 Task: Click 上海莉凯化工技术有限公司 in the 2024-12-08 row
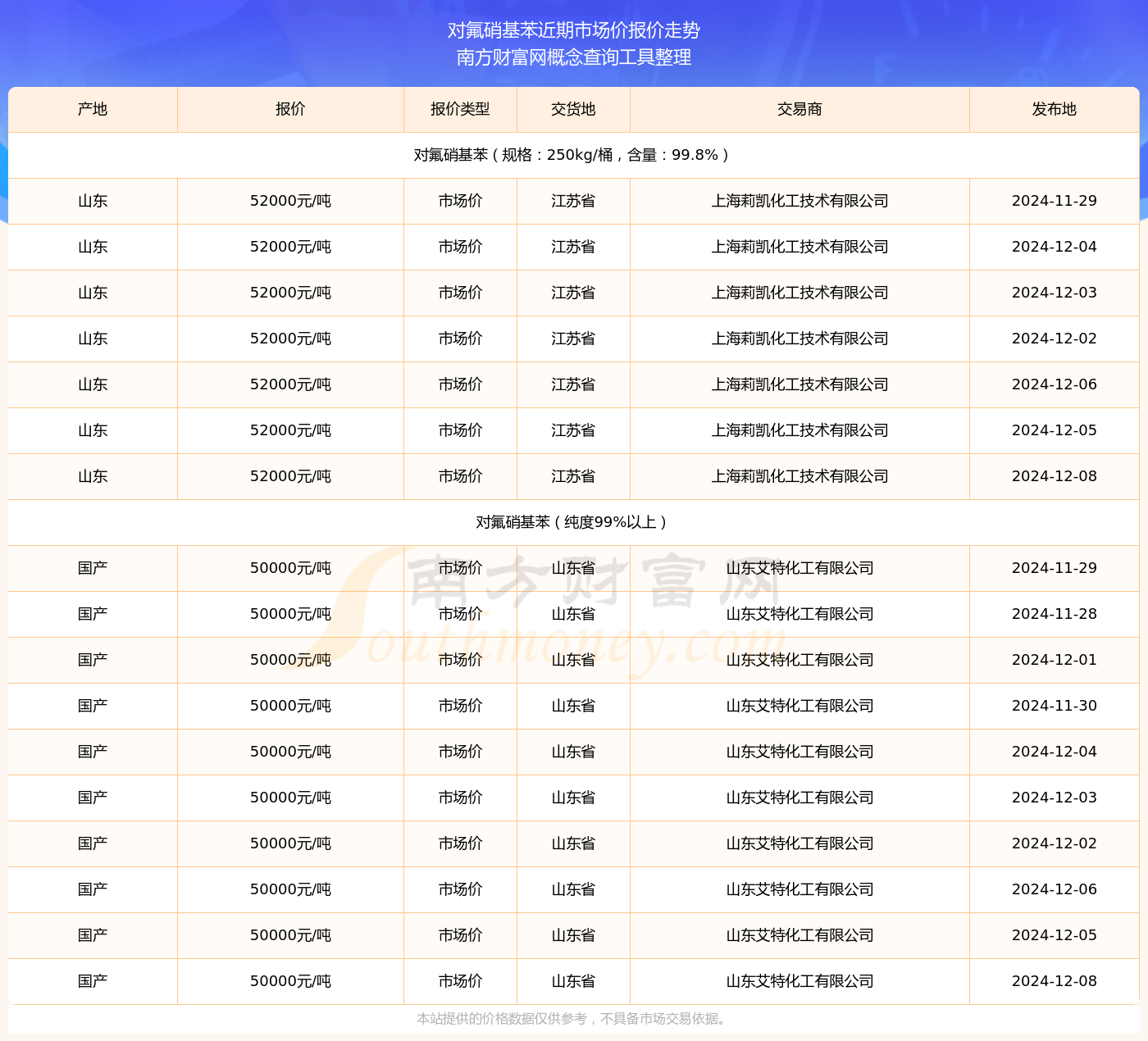pos(799,476)
